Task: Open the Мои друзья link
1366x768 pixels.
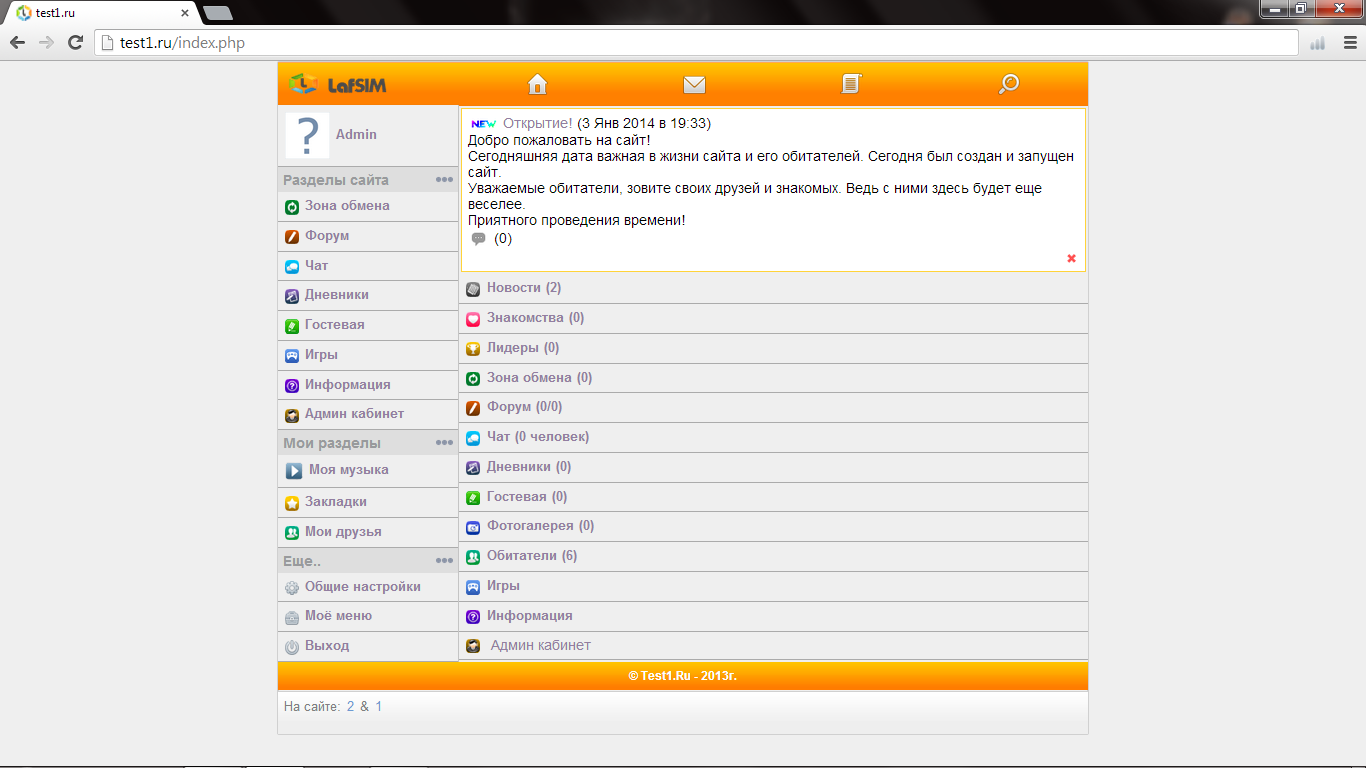Action: click(x=343, y=532)
